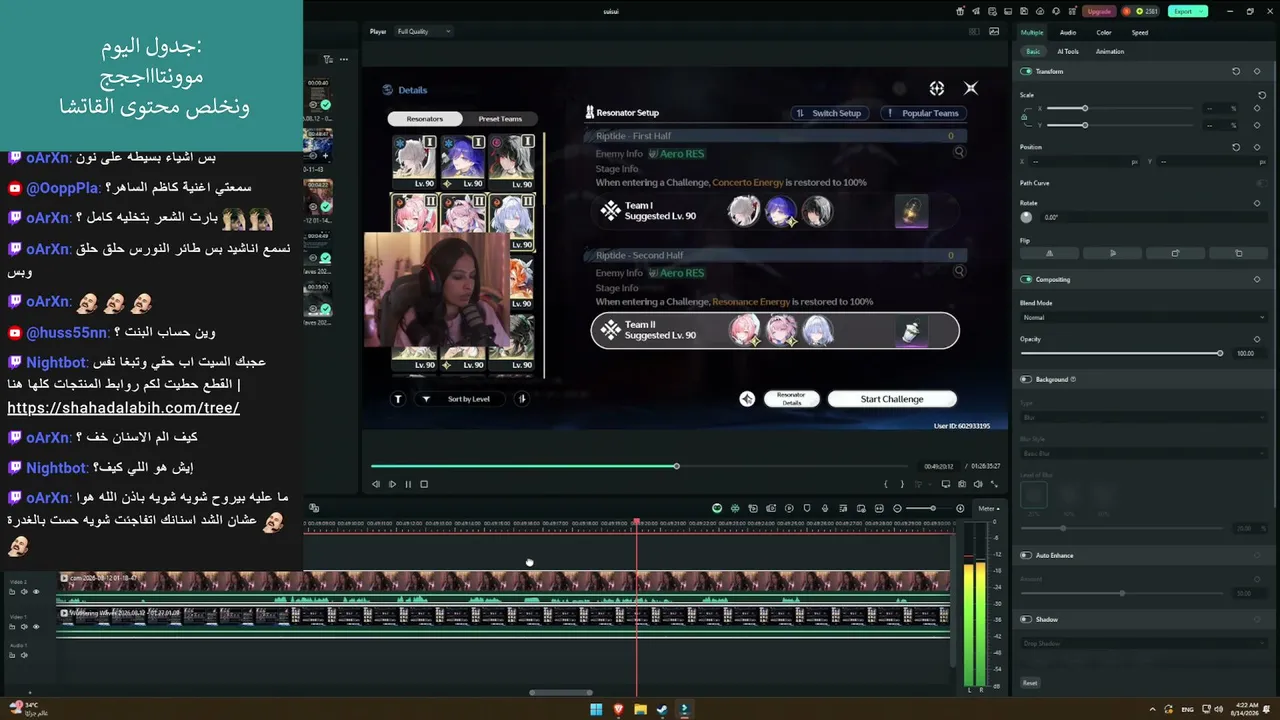1280x720 pixels.
Task: Click the mark out bracket icon
Action: pyautogui.click(x=902, y=484)
